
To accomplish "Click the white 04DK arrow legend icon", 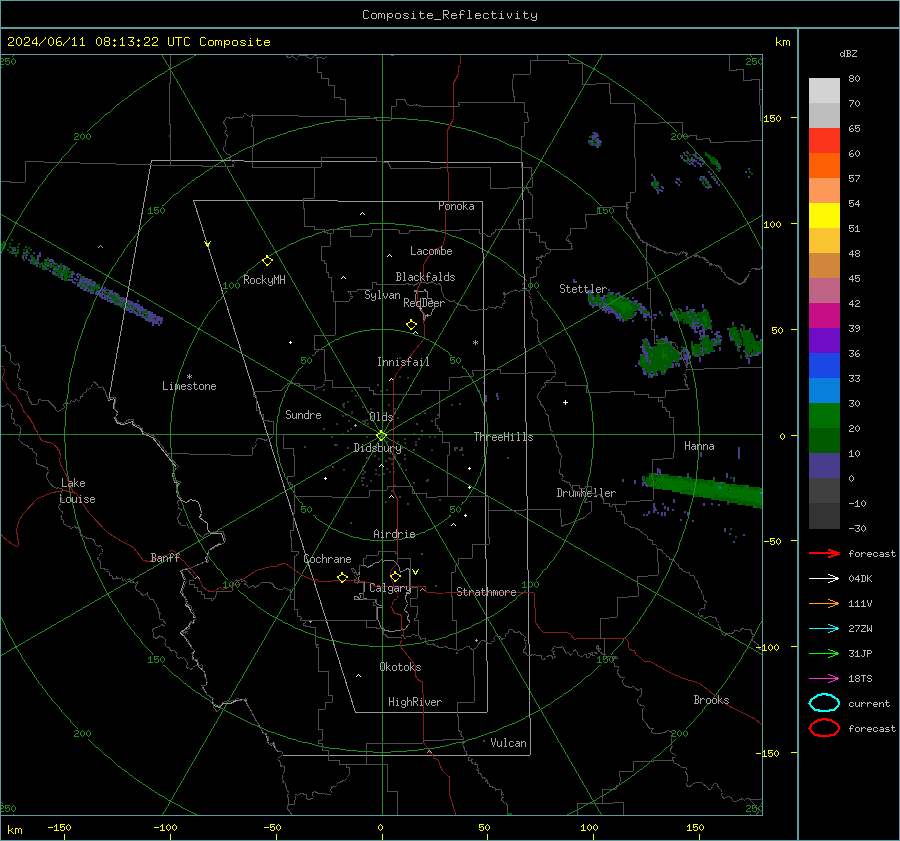I will click(824, 579).
